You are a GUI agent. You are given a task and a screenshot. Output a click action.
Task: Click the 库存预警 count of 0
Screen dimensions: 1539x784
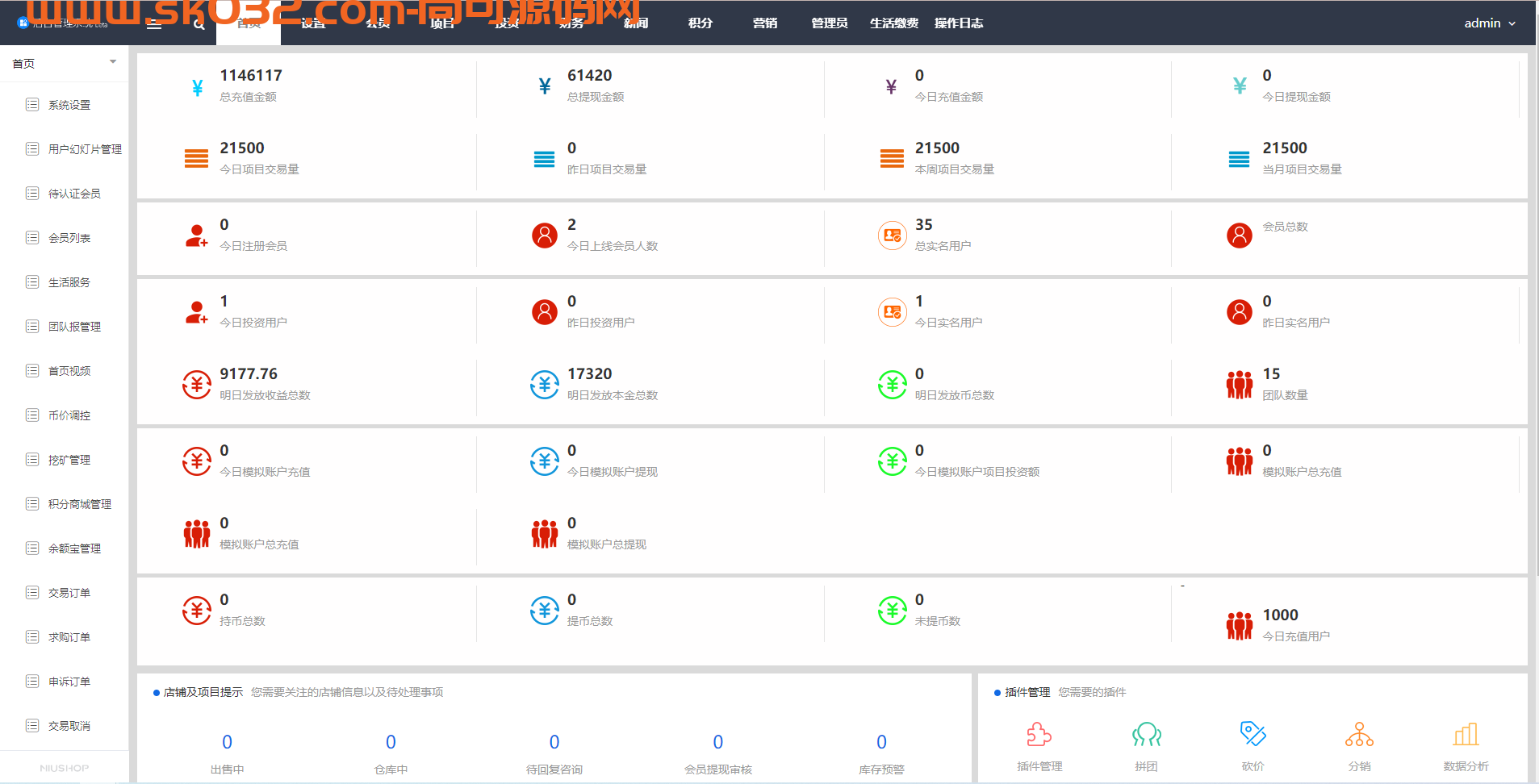click(881, 742)
